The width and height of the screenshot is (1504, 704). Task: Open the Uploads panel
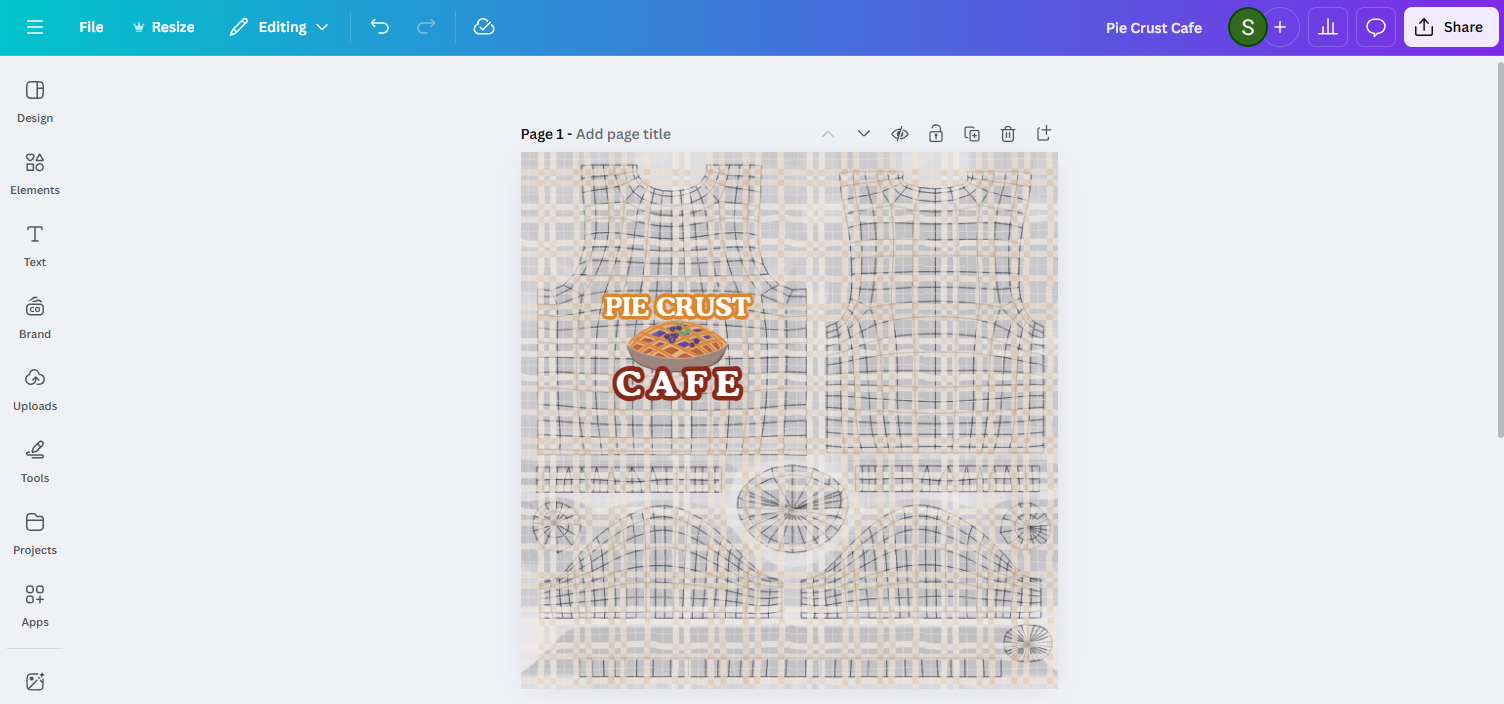[35, 389]
